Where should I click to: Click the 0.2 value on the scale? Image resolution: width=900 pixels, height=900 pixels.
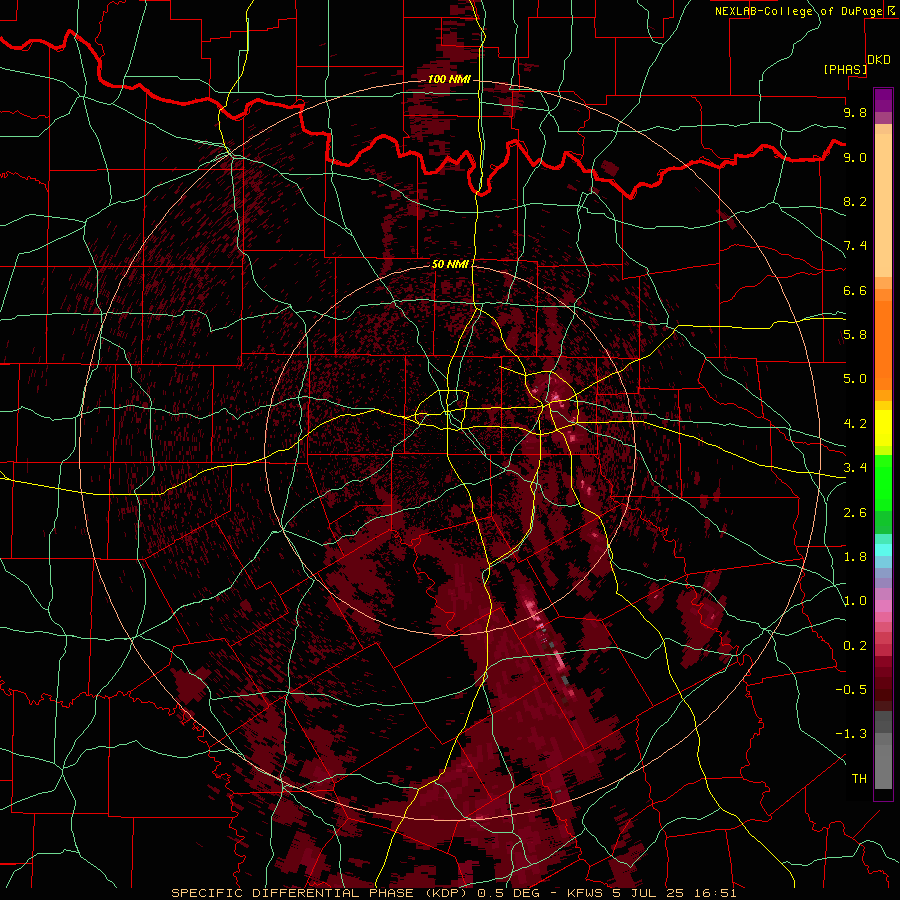855,646
